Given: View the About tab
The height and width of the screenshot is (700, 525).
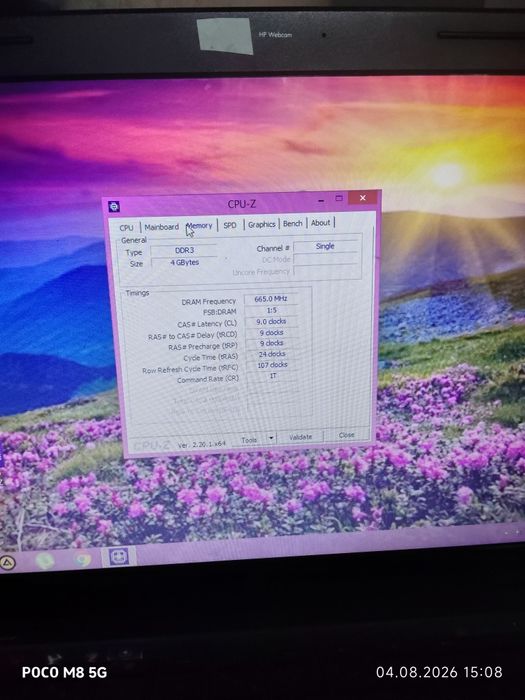Looking at the screenshot, I should [x=321, y=222].
